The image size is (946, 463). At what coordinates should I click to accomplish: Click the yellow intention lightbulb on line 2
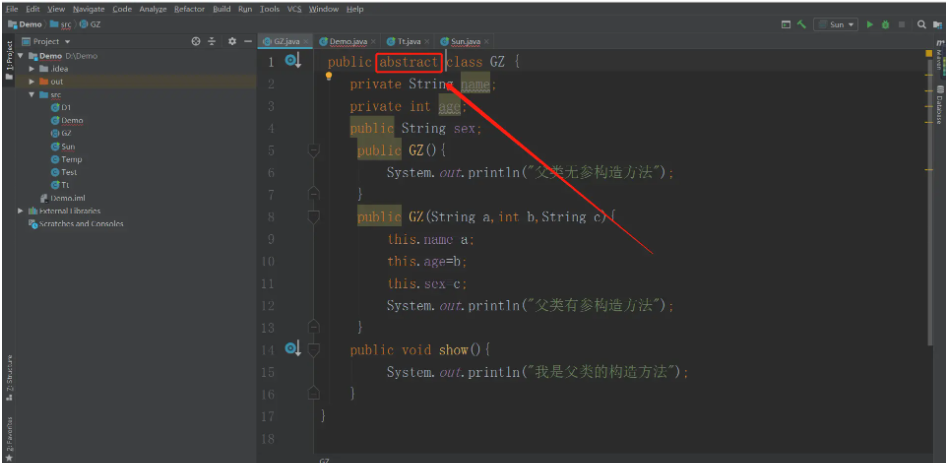[x=329, y=76]
